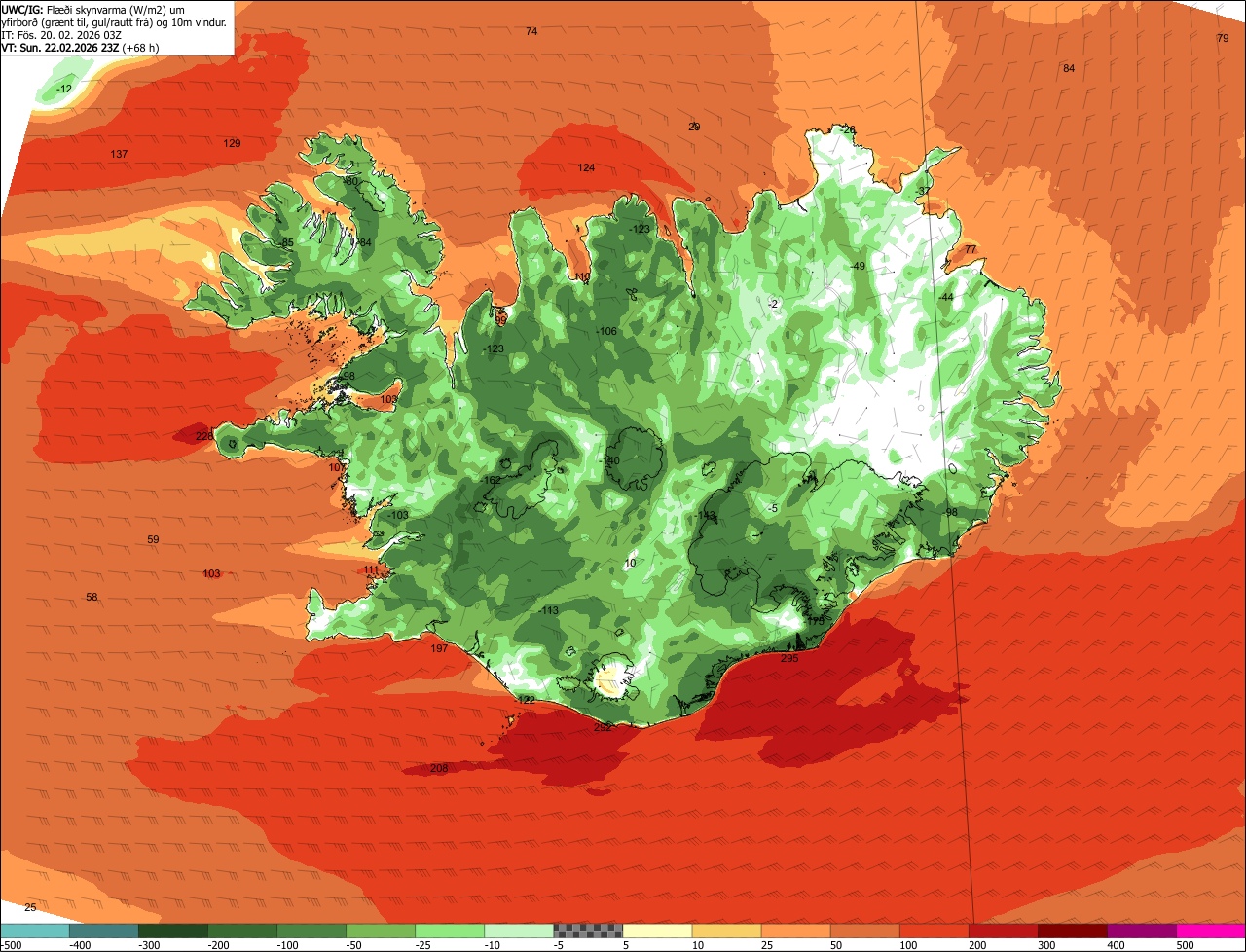Image resolution: width=1246 pixels, height=952 pixels.
Task: Click the '124' value north of Iceland
Action: pos(586,167)
